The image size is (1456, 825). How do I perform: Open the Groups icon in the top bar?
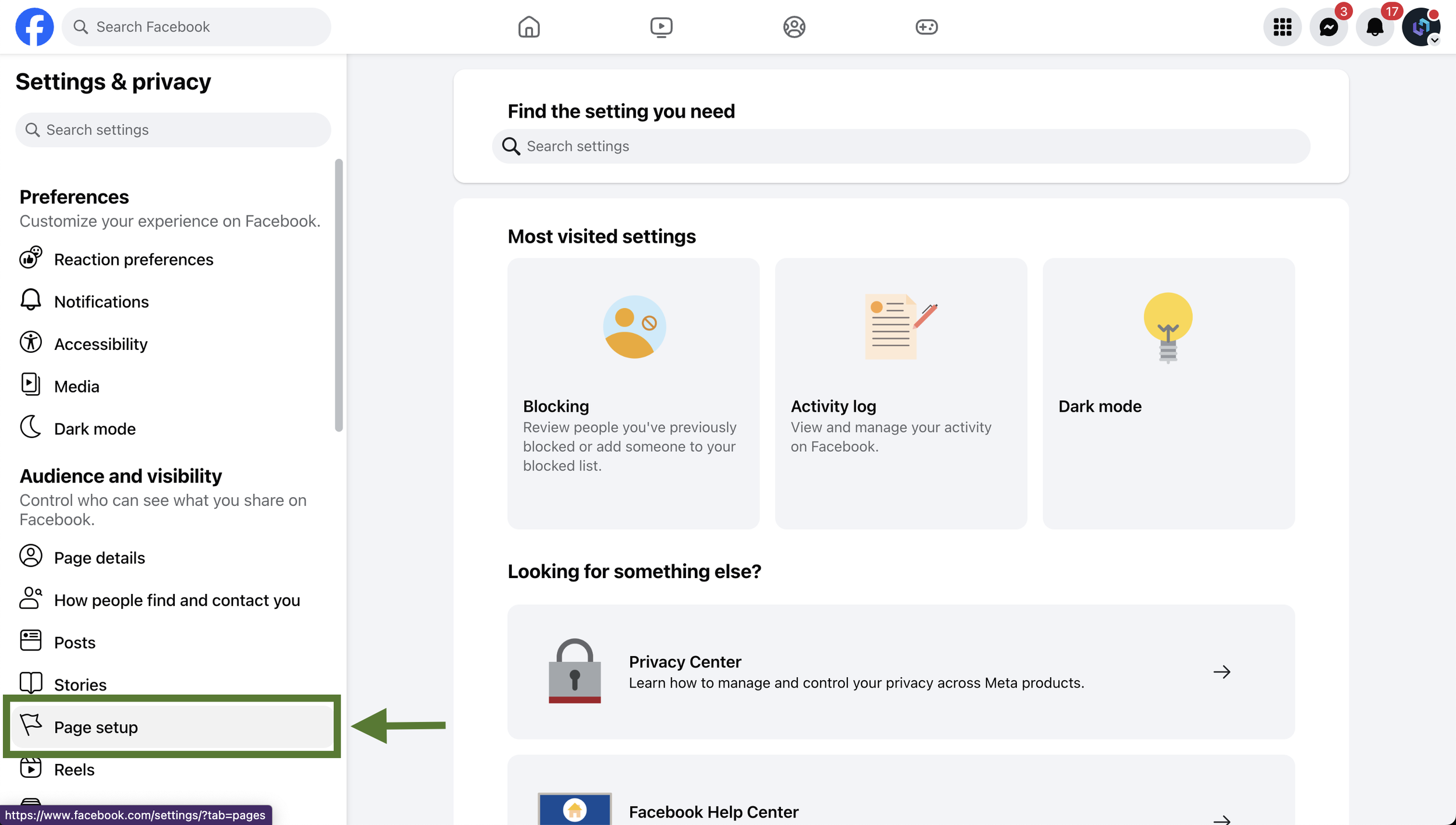794,27
